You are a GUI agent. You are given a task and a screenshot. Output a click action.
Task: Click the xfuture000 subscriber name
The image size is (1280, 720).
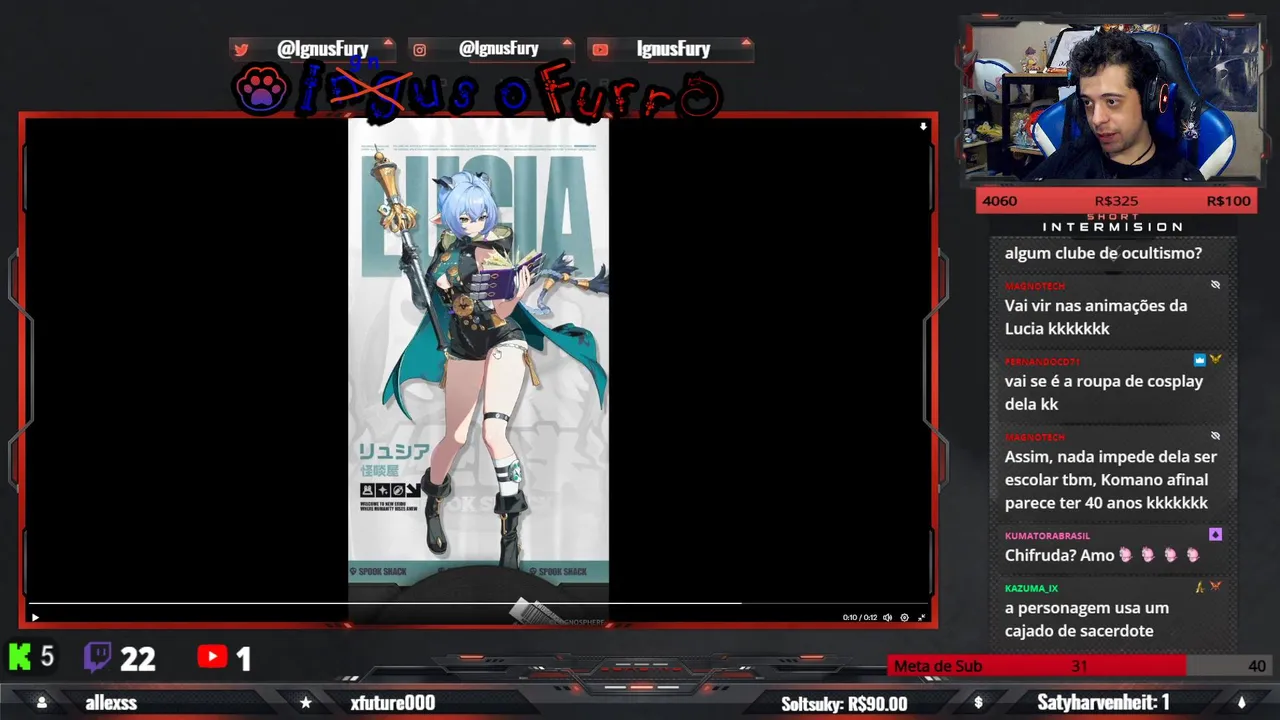point(393,703)
